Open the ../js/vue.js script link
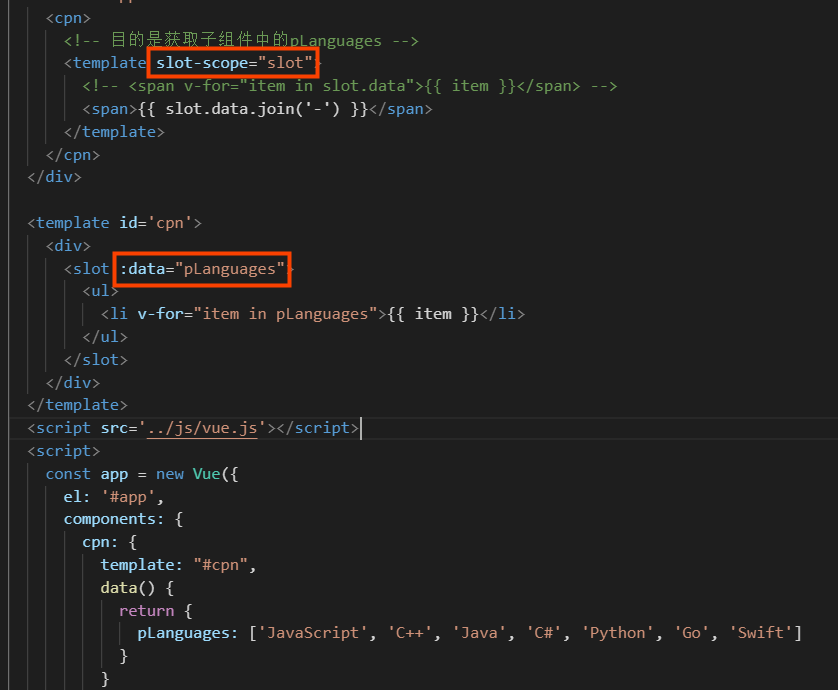 (x=202, y=429)
